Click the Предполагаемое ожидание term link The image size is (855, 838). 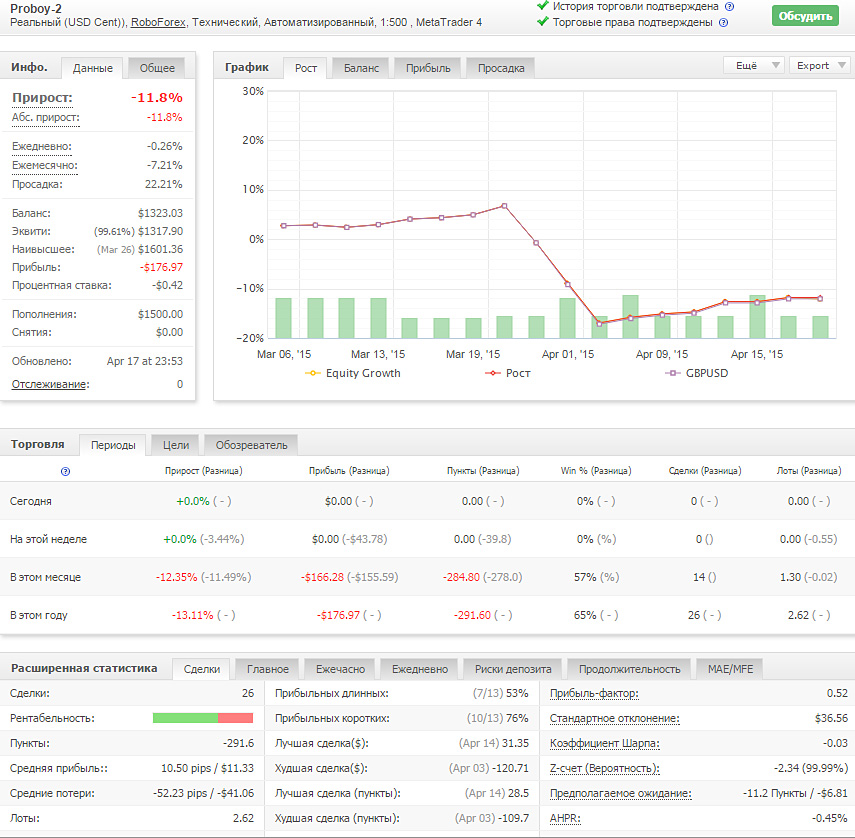[x=621, y=793]
